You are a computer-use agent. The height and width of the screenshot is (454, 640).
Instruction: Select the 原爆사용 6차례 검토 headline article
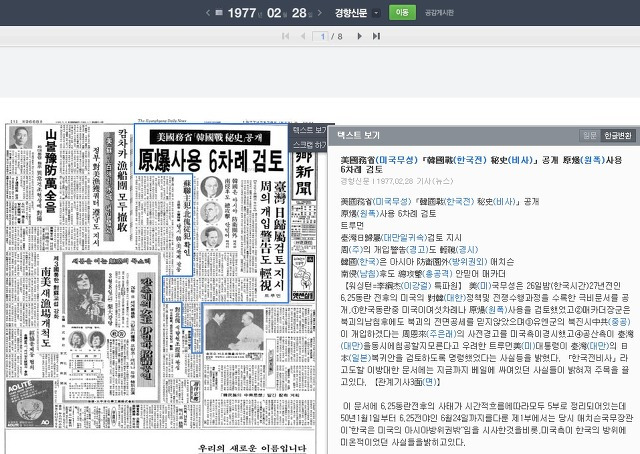tap(211, 161)
